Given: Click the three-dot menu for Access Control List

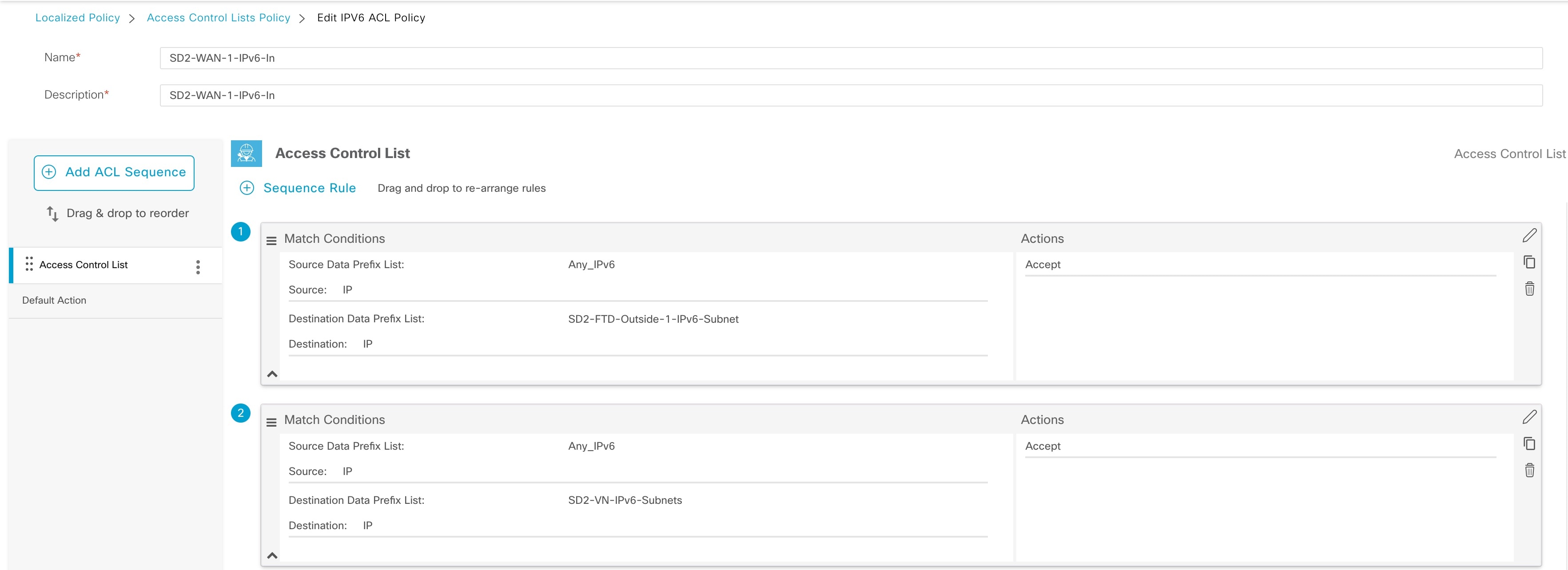Looking at the screenshot, I should click(199, 264).
